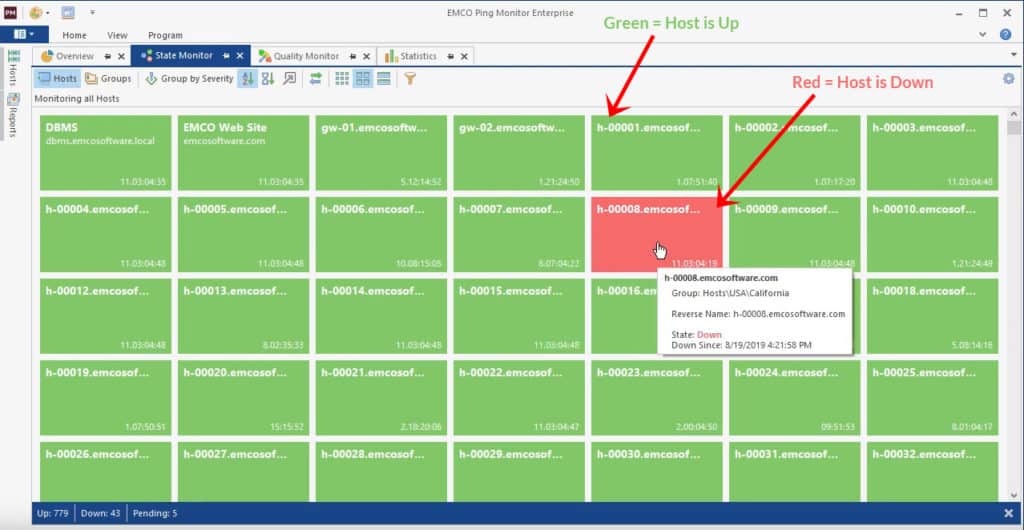Pin the Quality Monitor tab
The height and width of the screenshot is (530, 1024).
click(353, 57)
